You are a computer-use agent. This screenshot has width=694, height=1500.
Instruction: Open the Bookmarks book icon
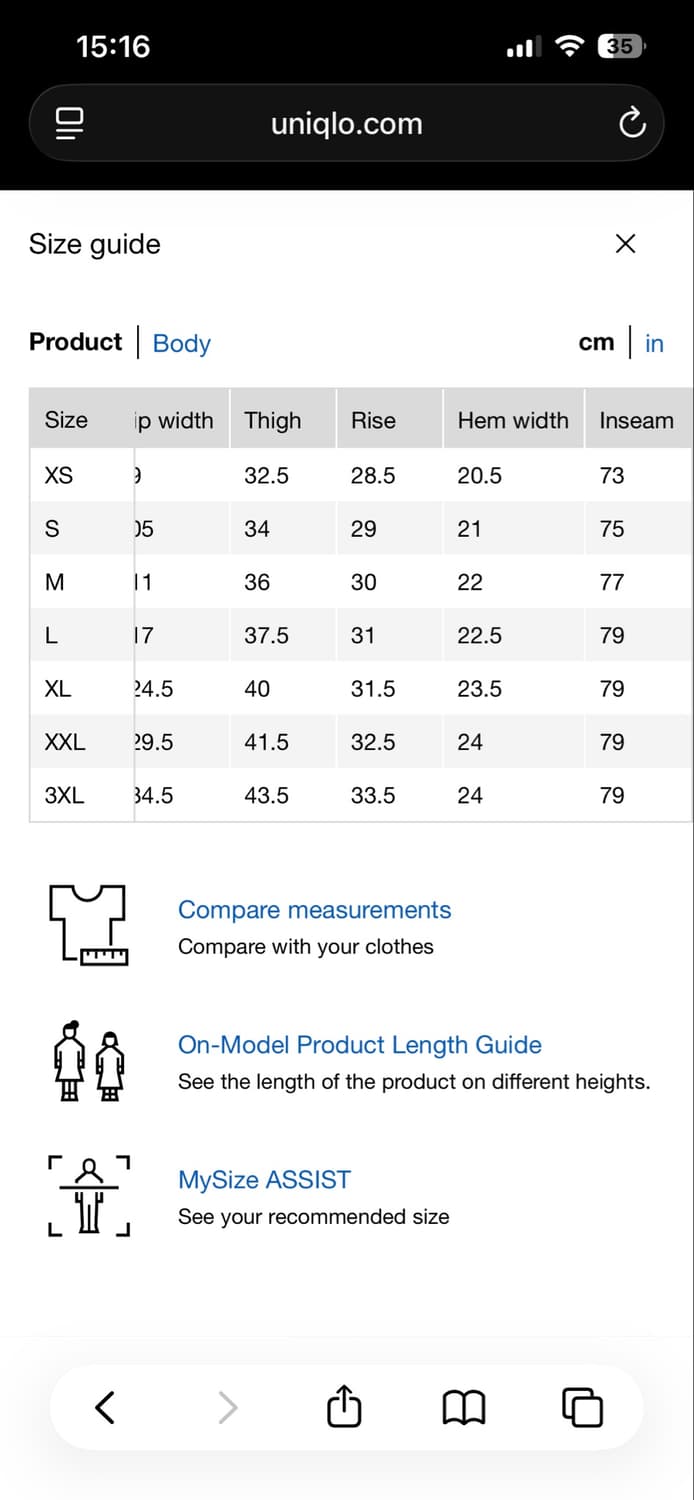coord(463,1408)
